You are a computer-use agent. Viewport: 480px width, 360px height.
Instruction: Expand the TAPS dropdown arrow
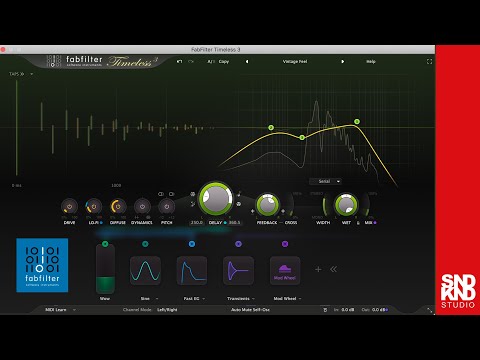[32, 74]
